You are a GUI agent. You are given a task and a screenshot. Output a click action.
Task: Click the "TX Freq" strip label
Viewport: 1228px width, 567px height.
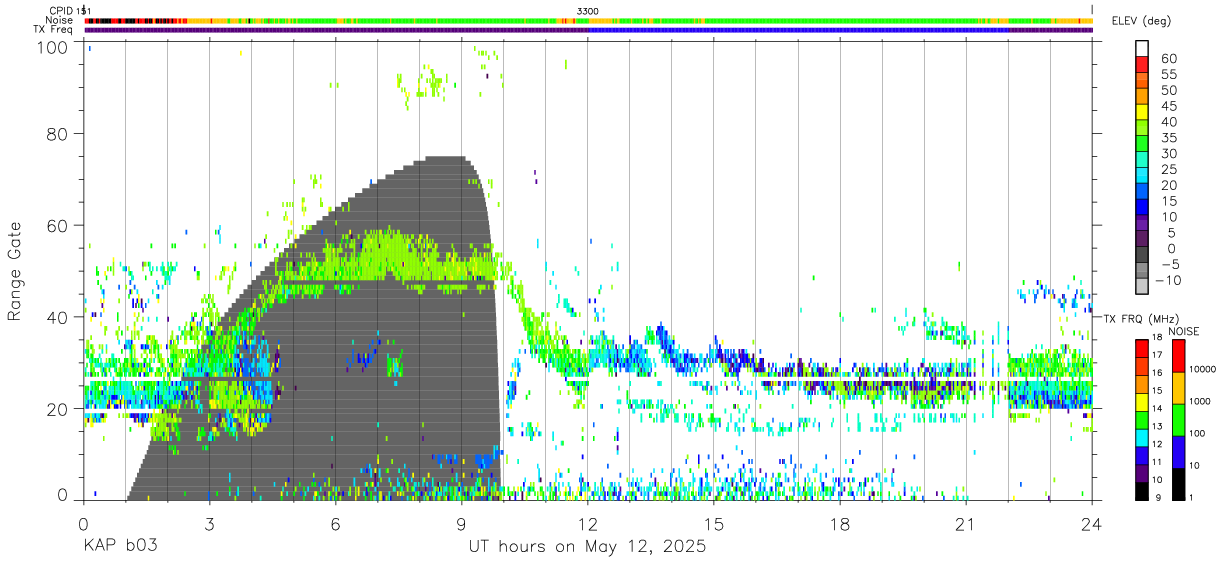pos(55,29)
